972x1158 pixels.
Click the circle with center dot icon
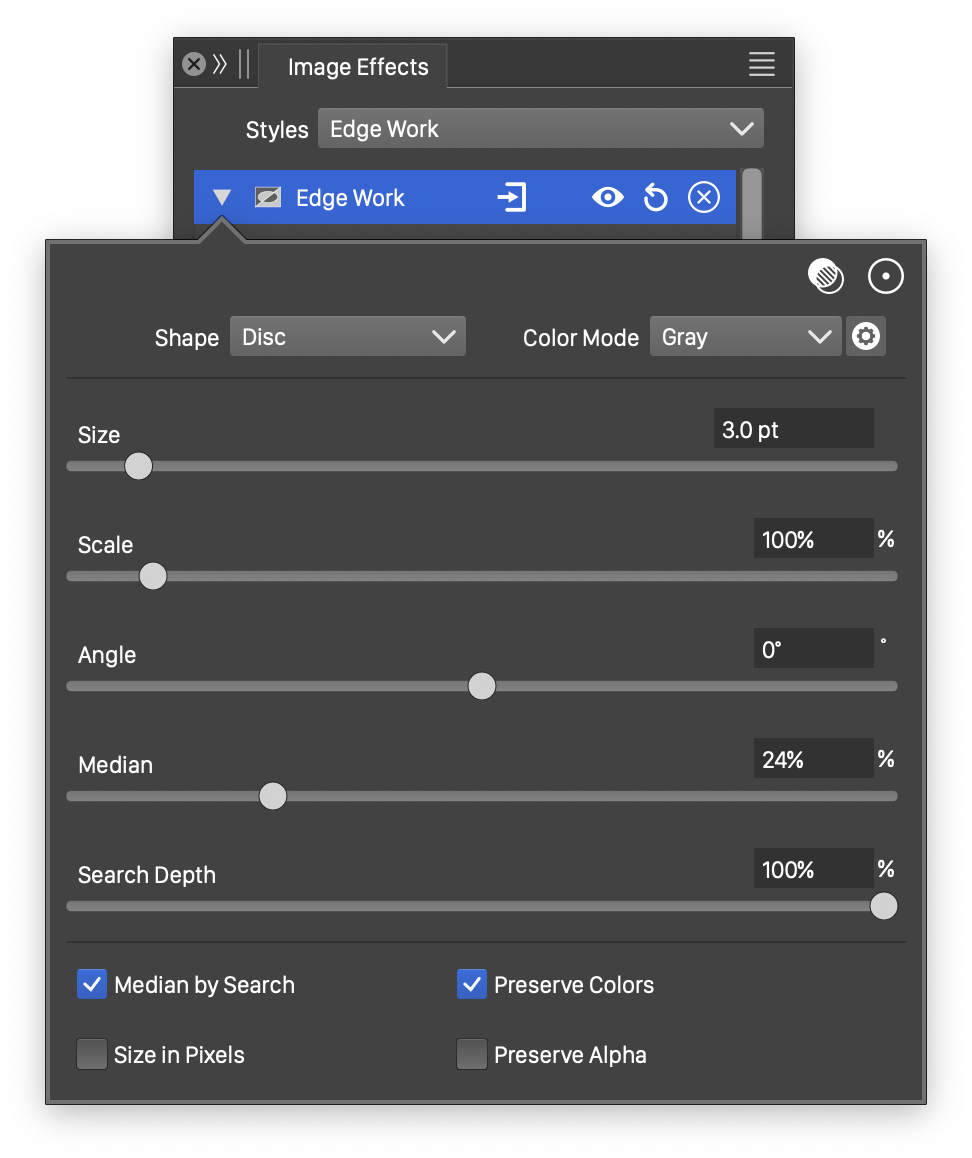click(x=885, y=277)
